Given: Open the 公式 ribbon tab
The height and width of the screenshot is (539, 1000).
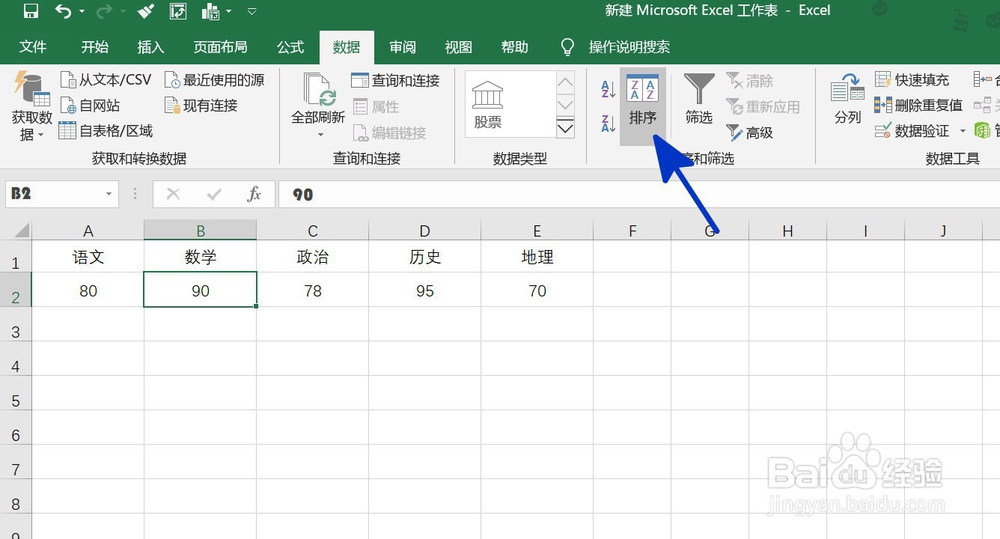Looking at the screenshot, I should (x=290, y=47).
